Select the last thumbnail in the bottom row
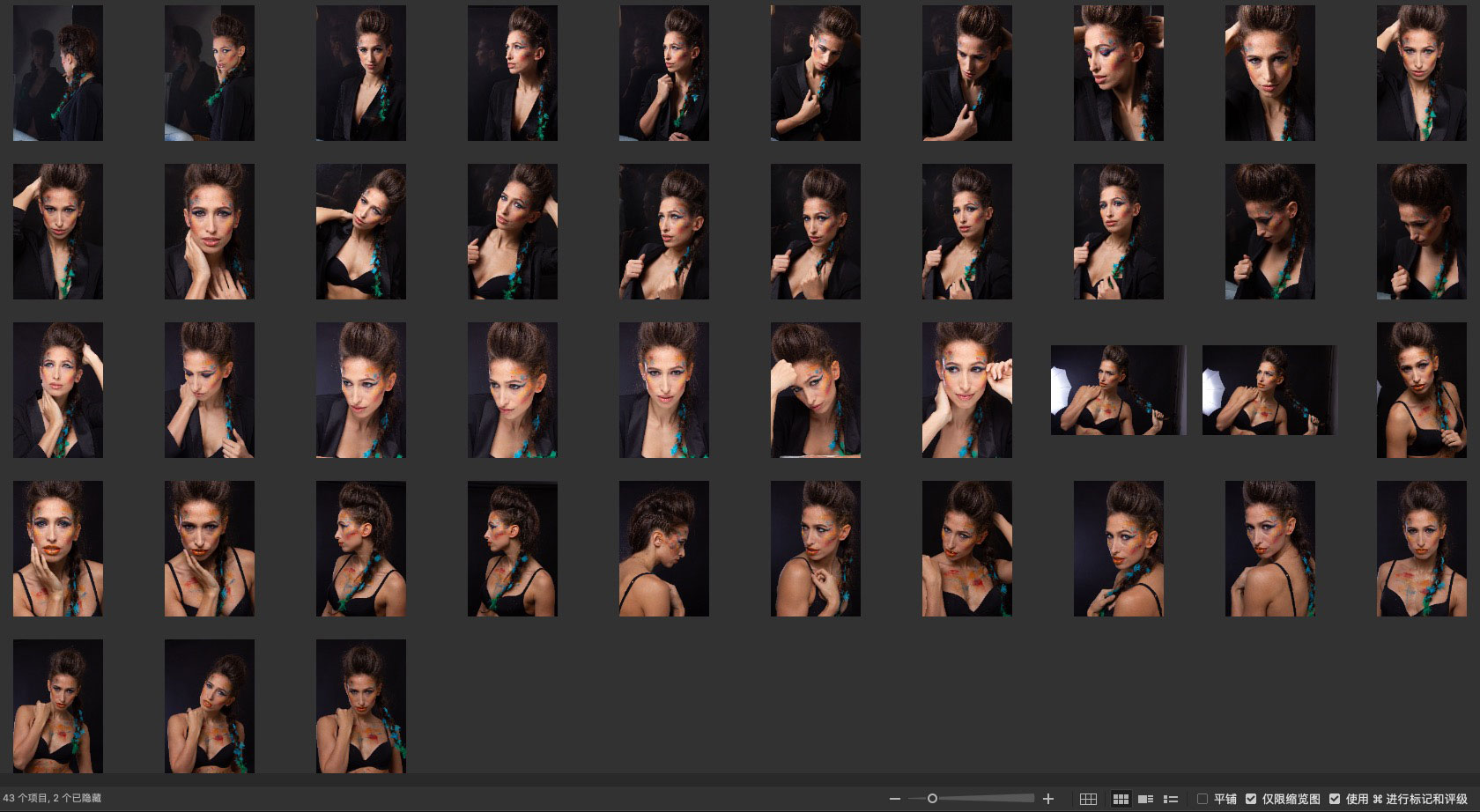The image size is (1480, 812). tap(361, 706)
